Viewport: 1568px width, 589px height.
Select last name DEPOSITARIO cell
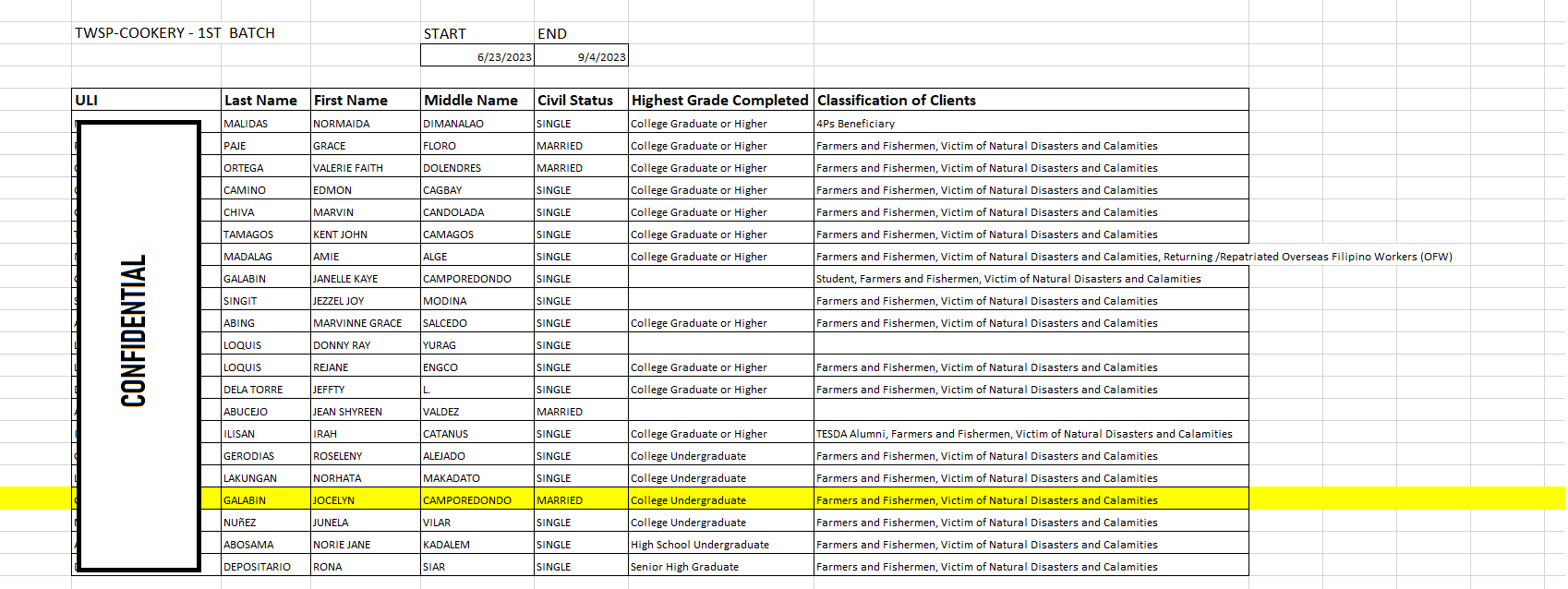[266, 565]
